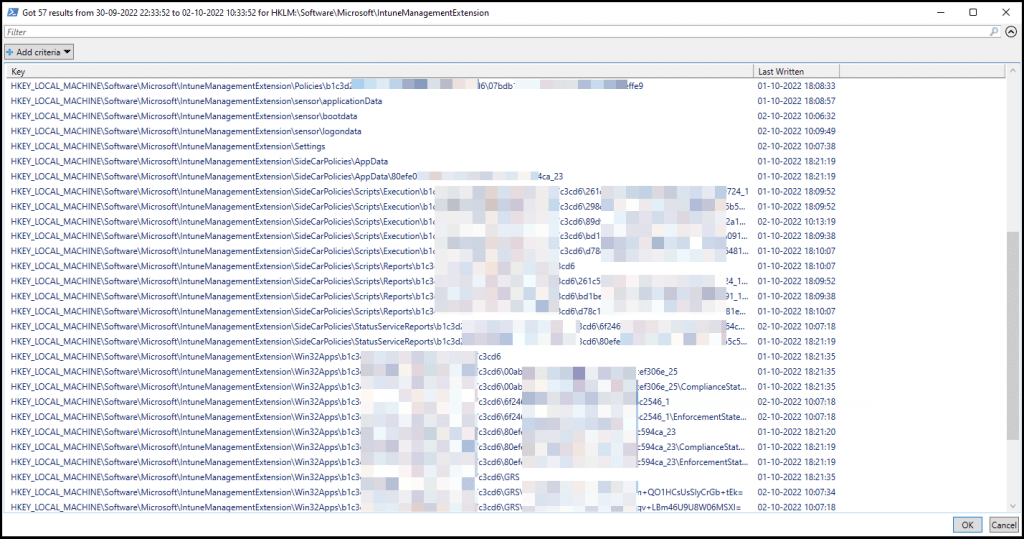Screen dimensions: 1024x539
Task: Click the PowerShell icon in title bar
Action: tap(11, 12)
